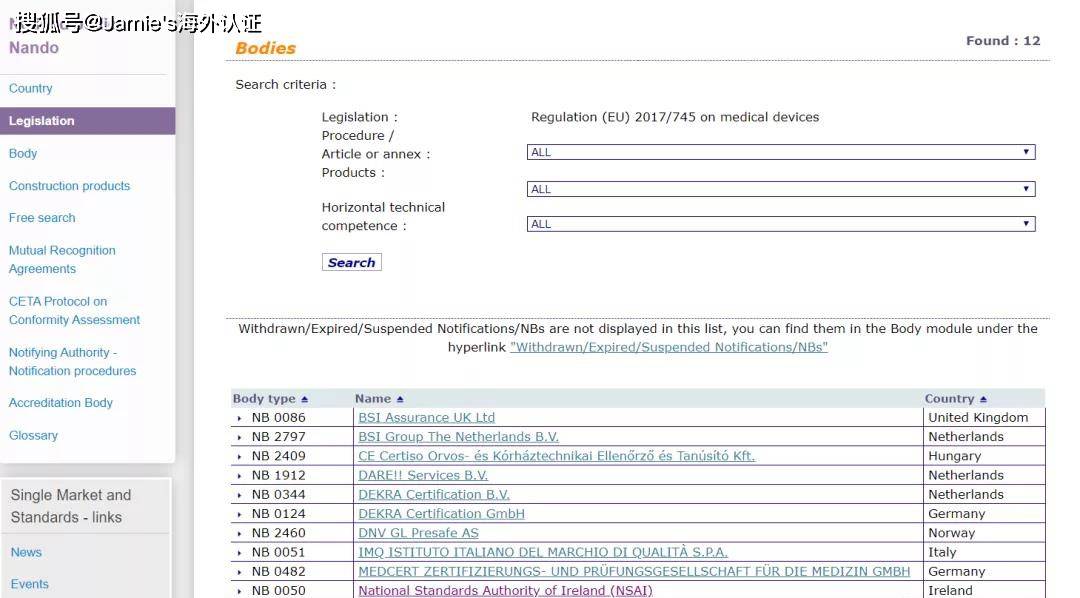Open the Products dropdown

(781, 189)
